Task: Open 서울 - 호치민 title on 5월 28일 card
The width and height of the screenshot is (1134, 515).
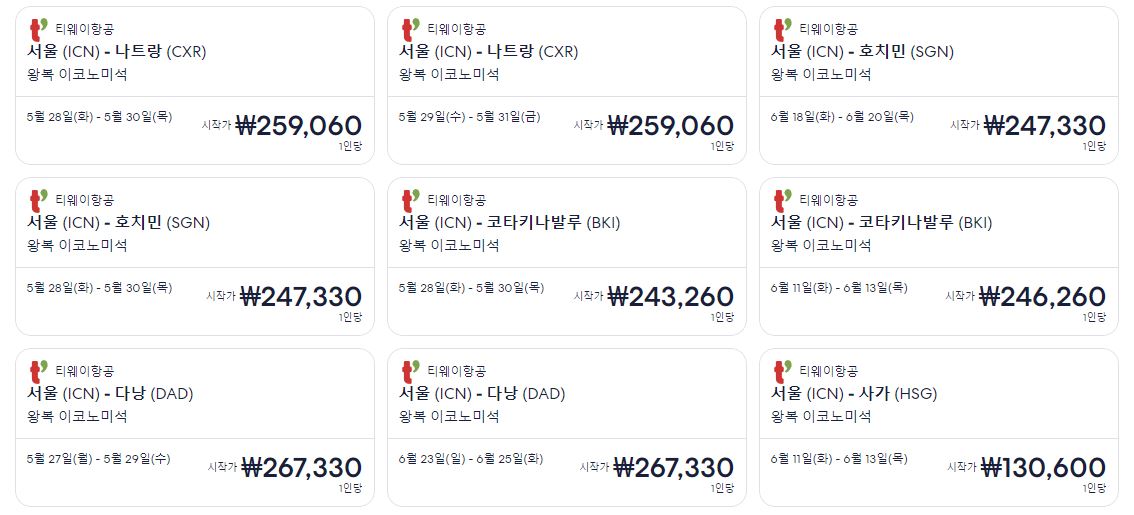Action: click(x=119, y=223)
